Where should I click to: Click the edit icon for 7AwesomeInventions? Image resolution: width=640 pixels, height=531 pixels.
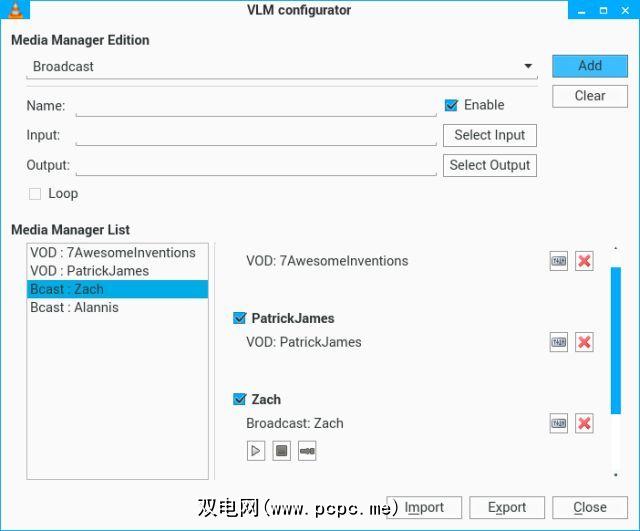pos(558,261)
